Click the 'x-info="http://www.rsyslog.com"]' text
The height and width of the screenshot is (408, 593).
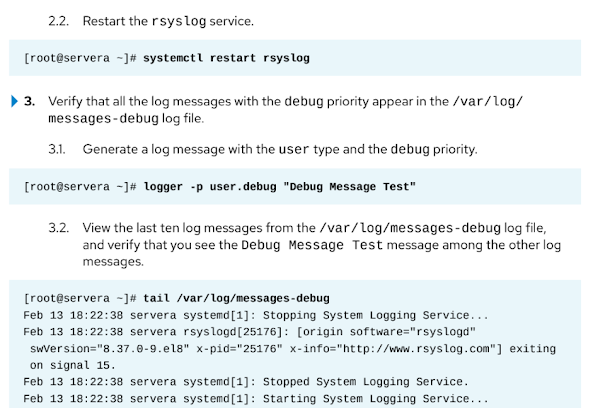coord(396,349)
